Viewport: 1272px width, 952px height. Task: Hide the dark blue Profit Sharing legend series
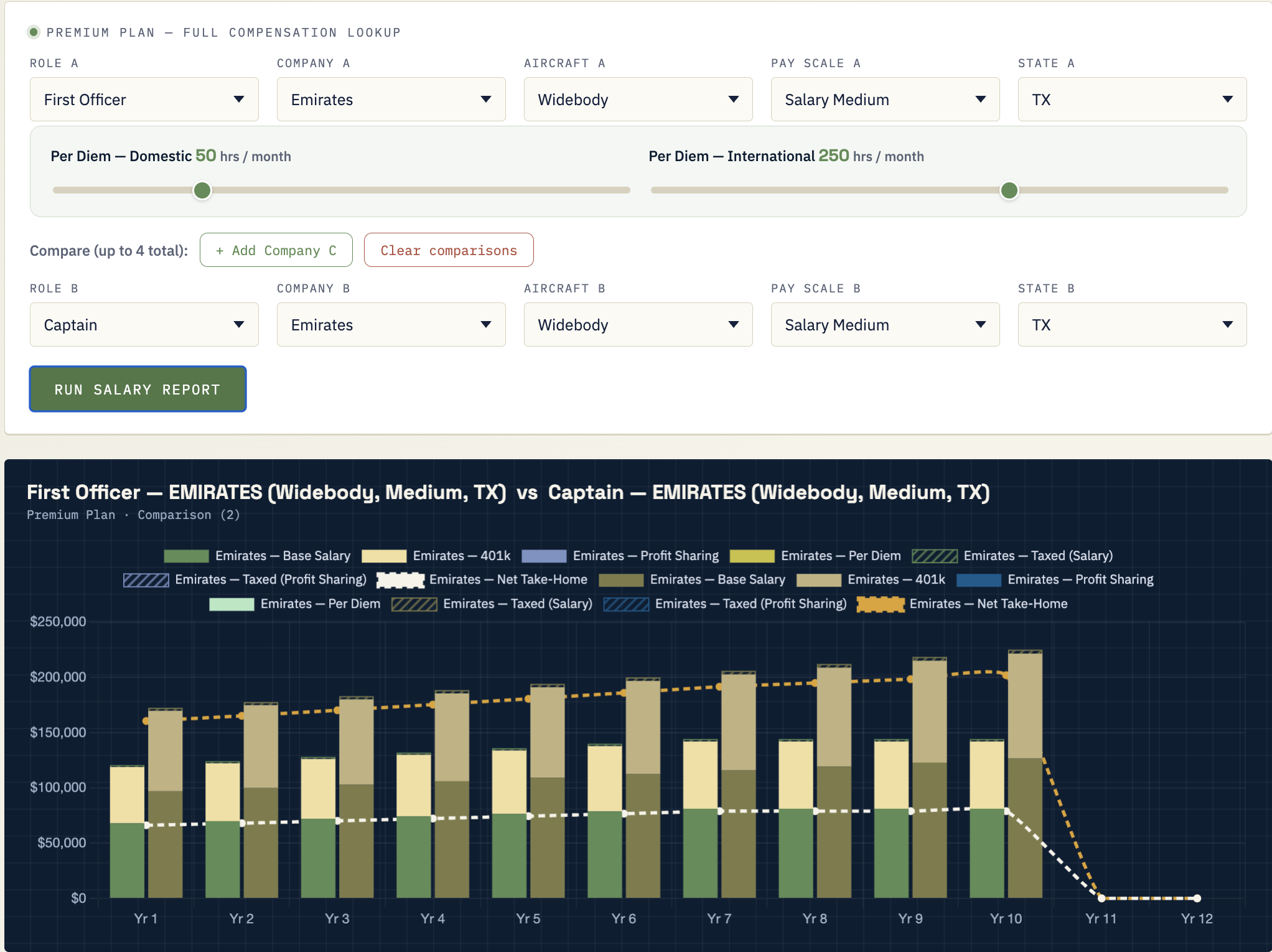point(1055,580)
